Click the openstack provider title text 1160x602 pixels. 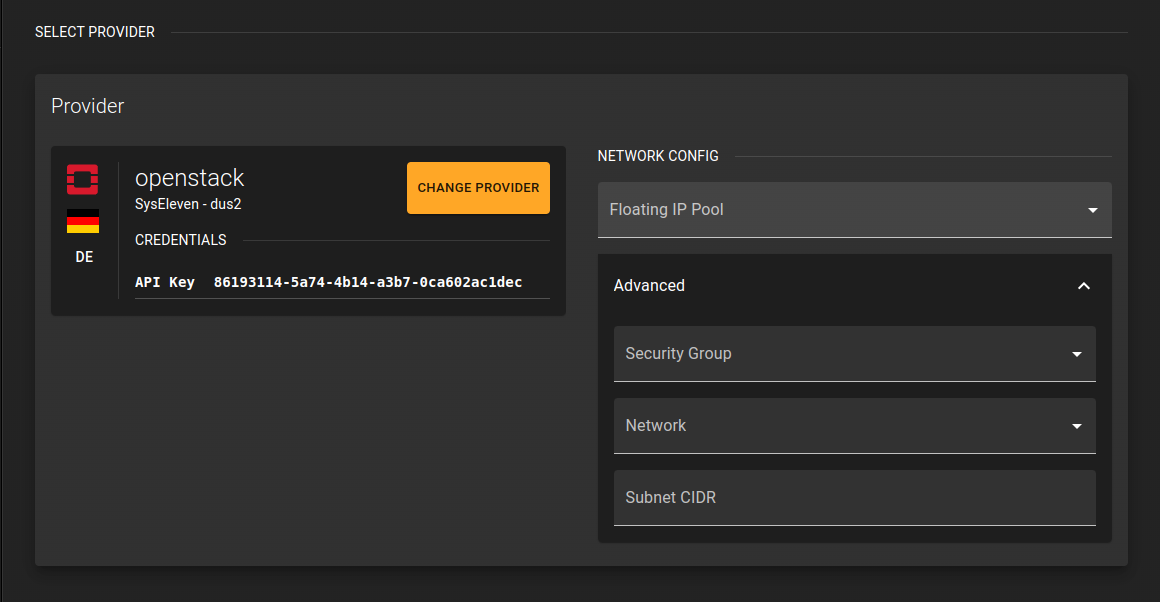click(x=189, y=177)
